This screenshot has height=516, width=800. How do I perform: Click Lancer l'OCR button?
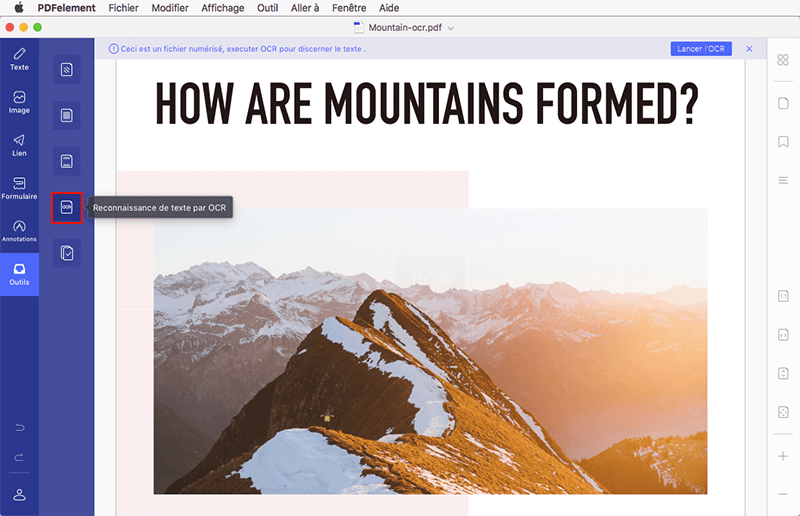coord(701,49)
